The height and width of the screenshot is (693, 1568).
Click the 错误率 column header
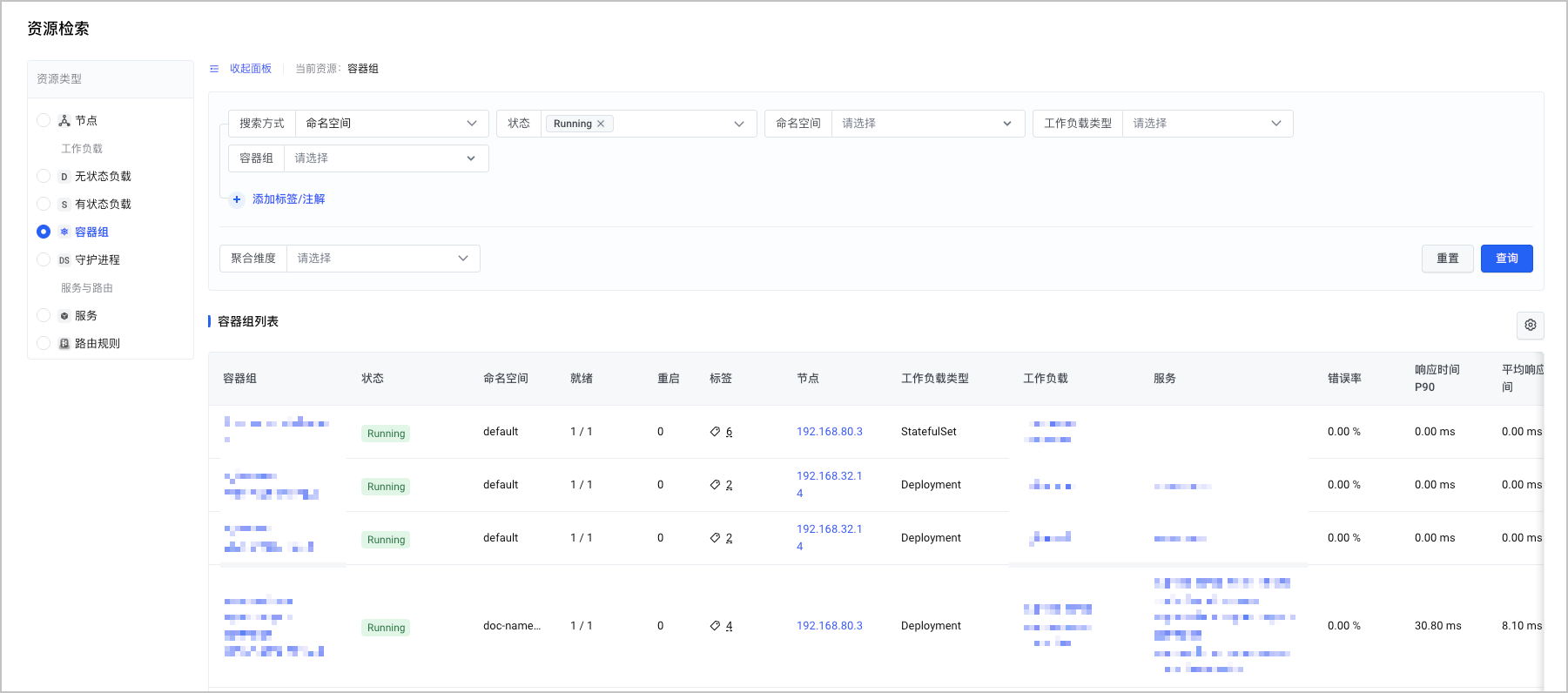click(1344, 379)
